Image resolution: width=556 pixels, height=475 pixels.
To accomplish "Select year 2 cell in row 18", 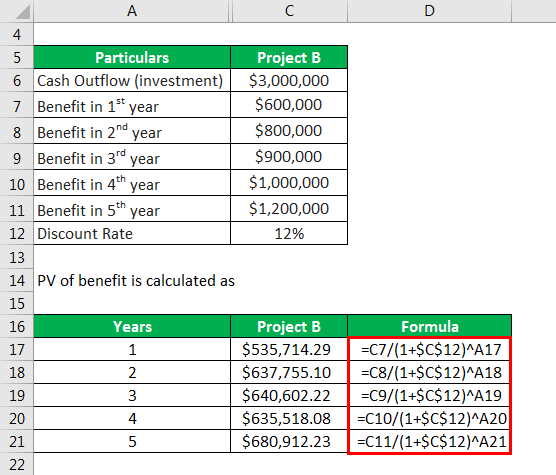I will pos(132,373).
